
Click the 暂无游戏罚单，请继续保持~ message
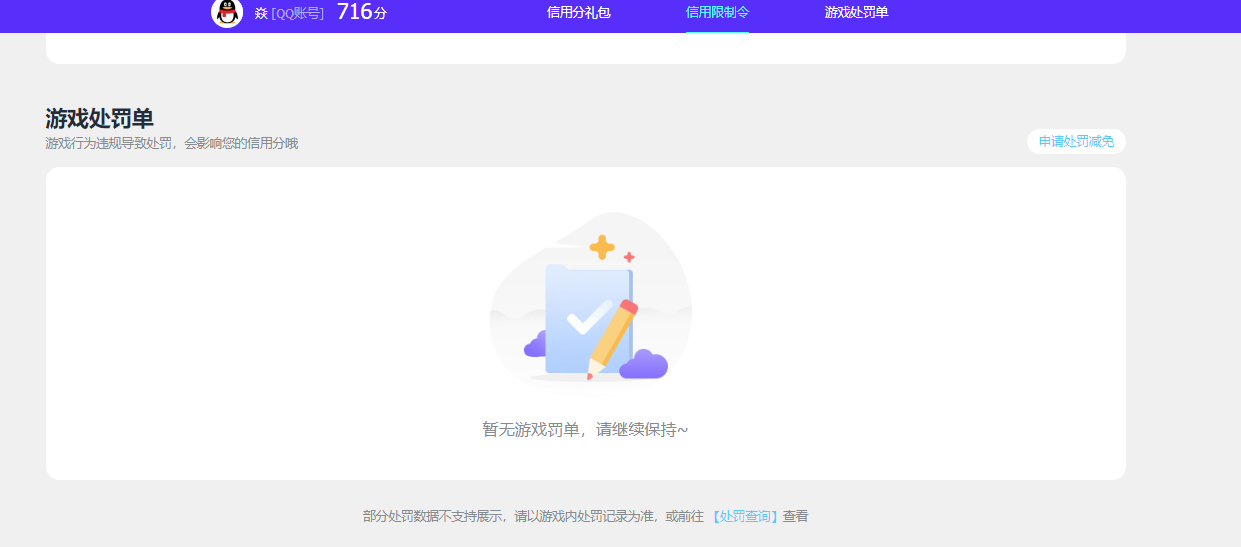[585, 430]
